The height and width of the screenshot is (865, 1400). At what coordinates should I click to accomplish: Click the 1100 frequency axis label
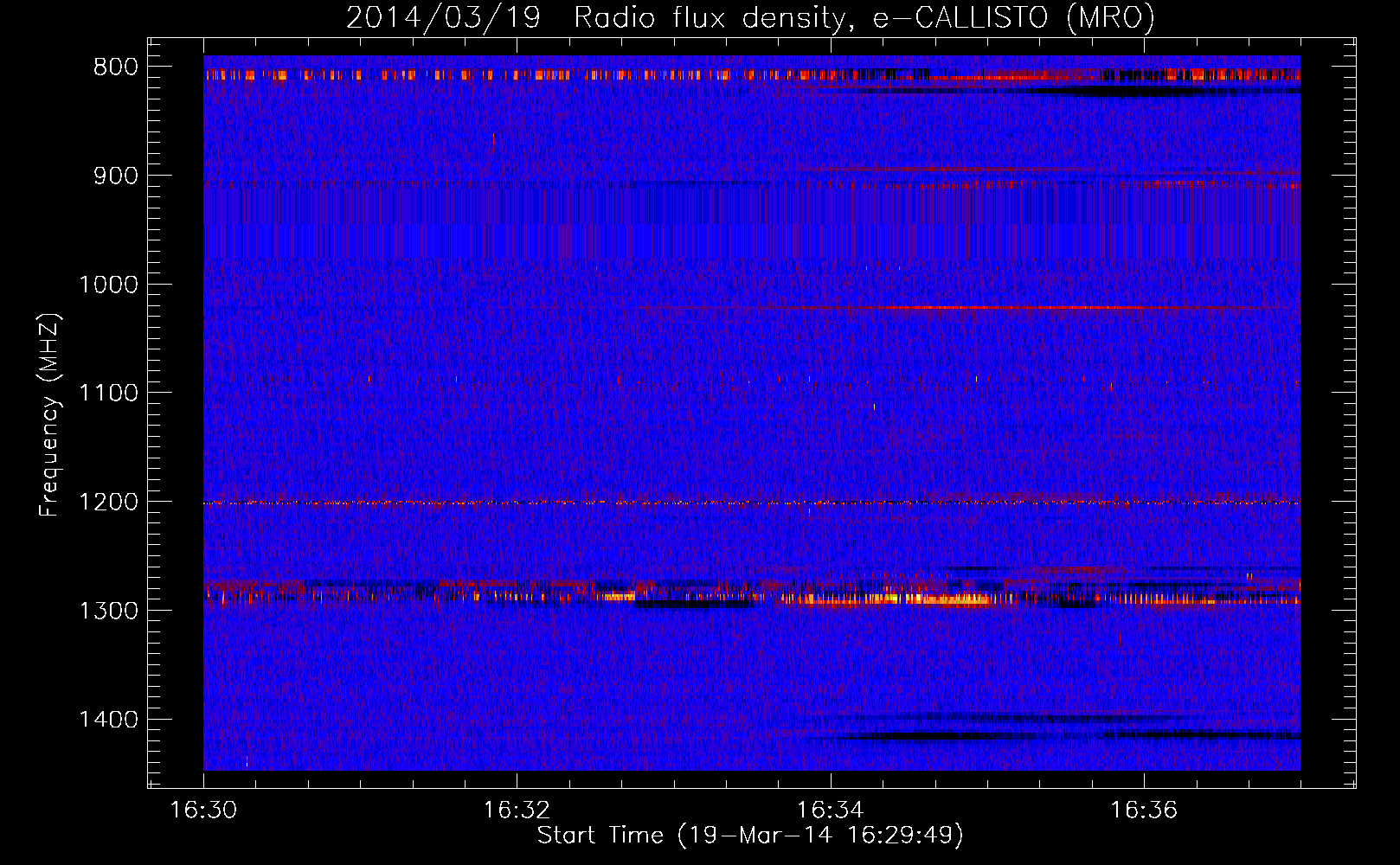[108, 394]
